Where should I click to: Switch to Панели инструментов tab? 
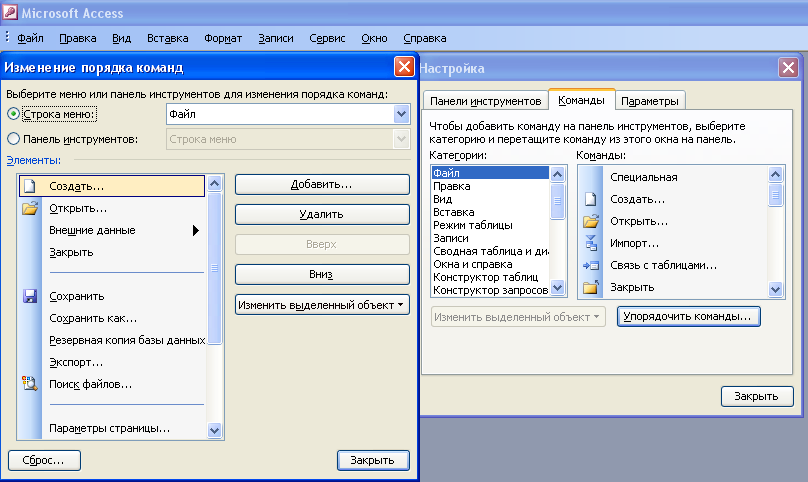(x=485, y=101)
